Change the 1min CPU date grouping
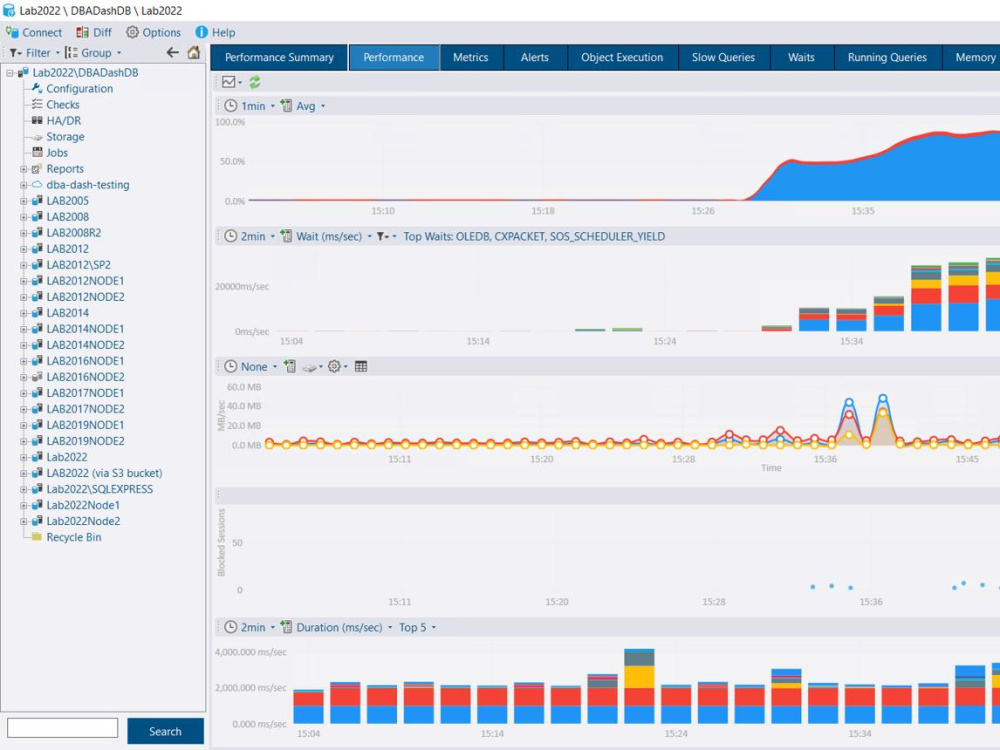 249,106
